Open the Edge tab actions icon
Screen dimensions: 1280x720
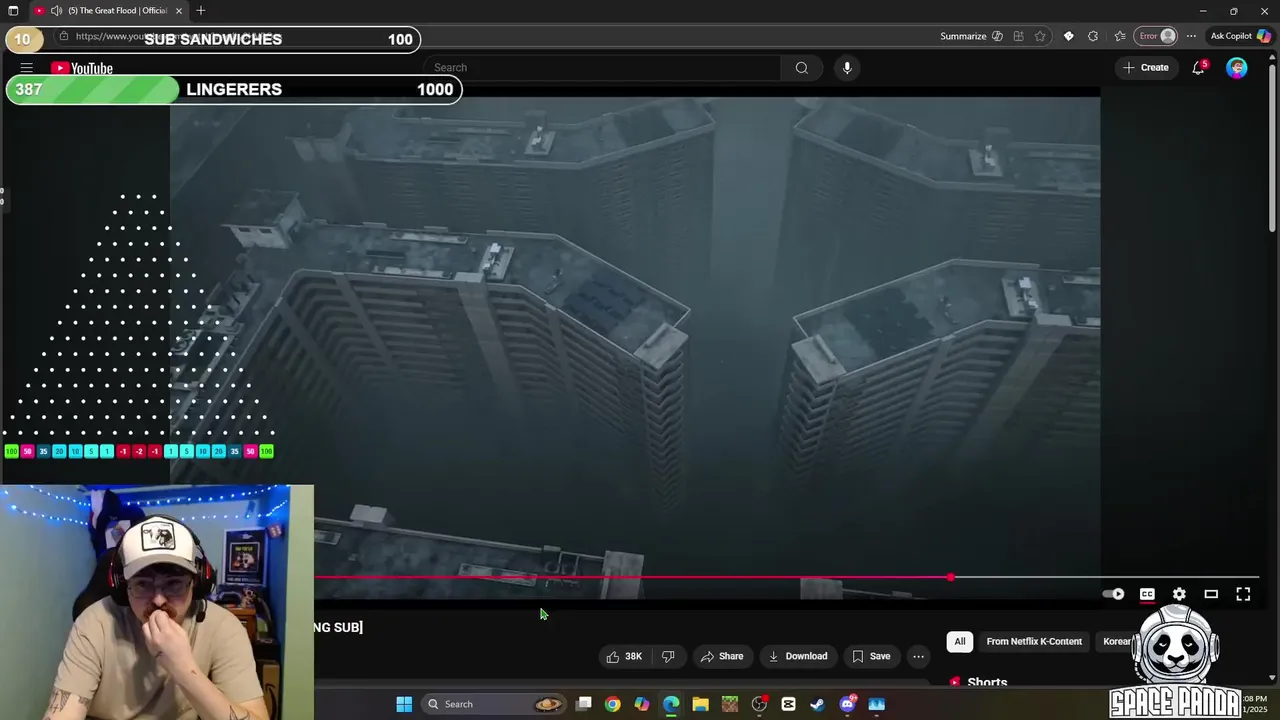coord(13,11)
